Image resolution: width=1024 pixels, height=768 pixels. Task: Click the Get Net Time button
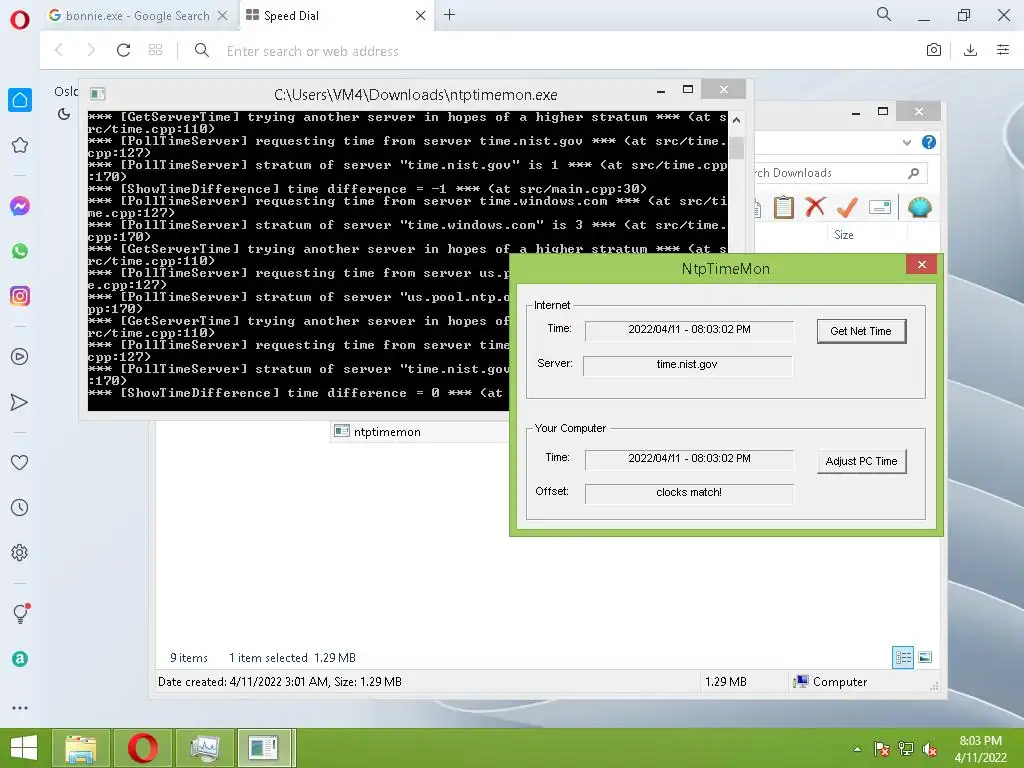(861, 331)
